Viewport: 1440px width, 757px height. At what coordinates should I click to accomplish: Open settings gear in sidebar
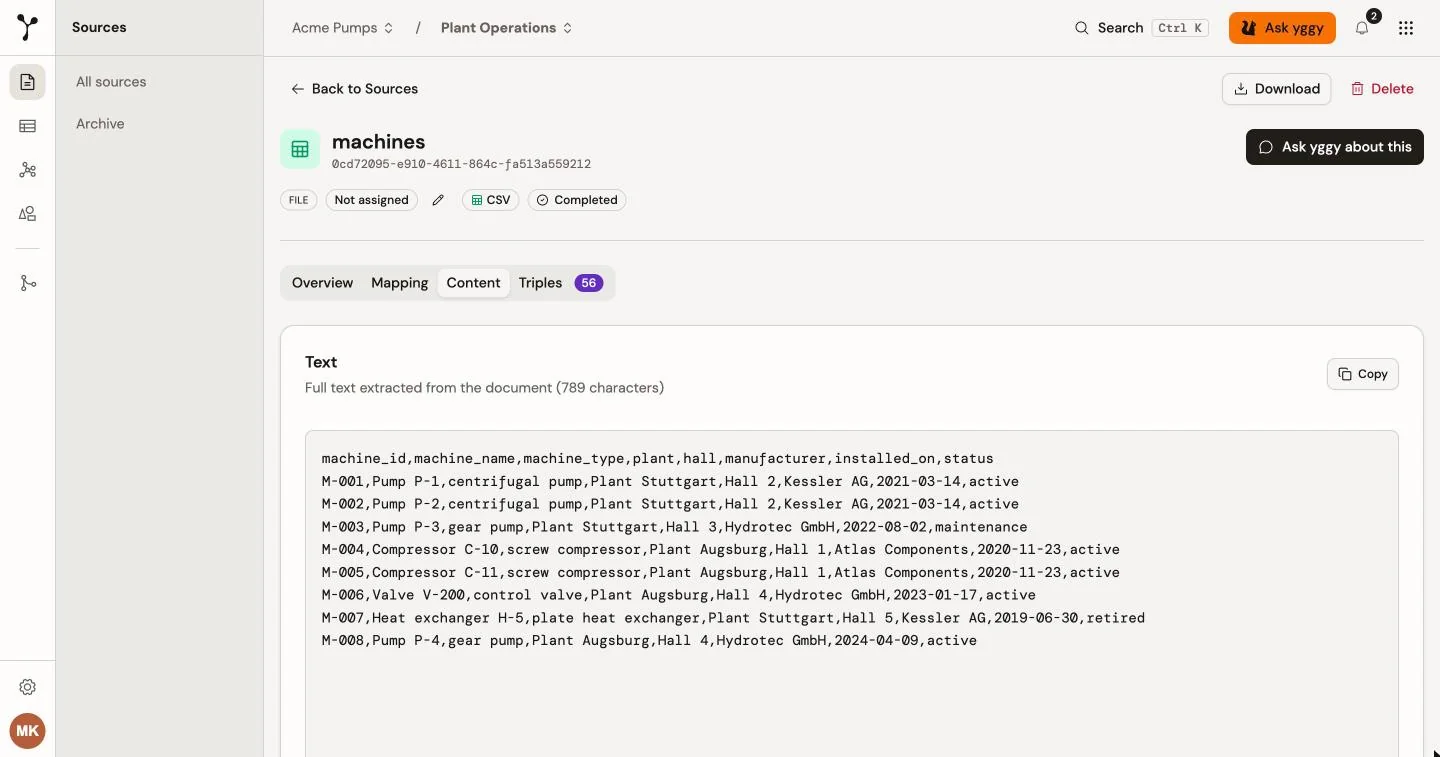point(28,687)
